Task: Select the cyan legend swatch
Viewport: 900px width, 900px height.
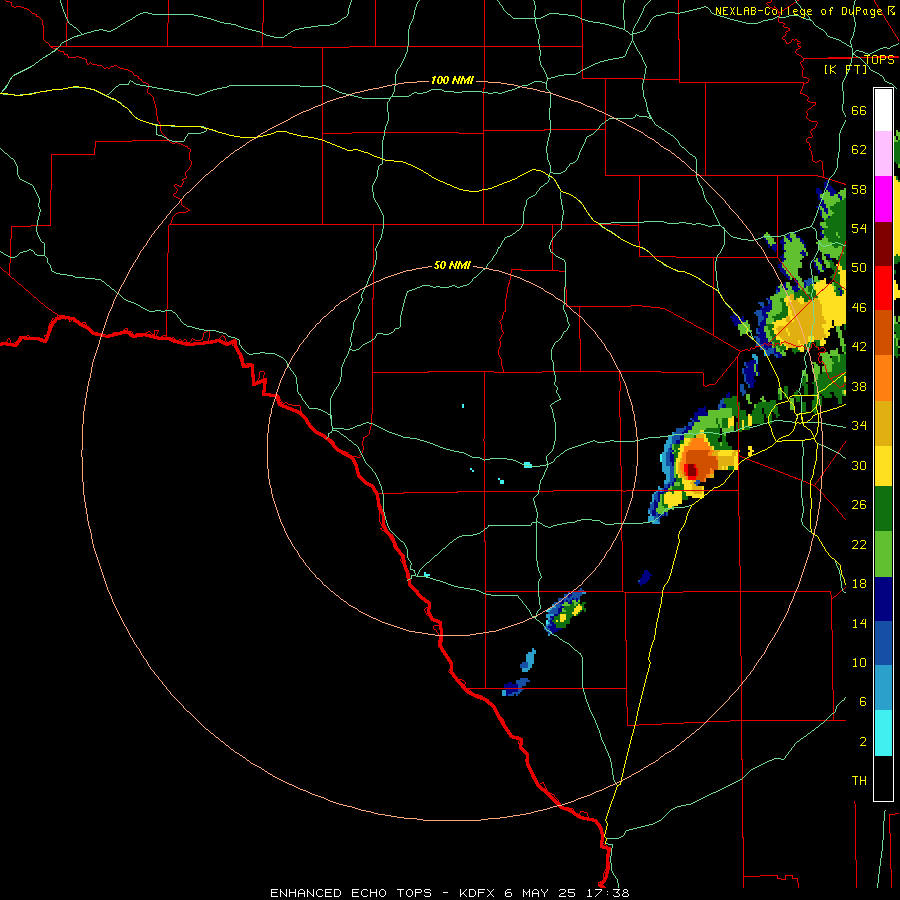Action: [883, 733]
